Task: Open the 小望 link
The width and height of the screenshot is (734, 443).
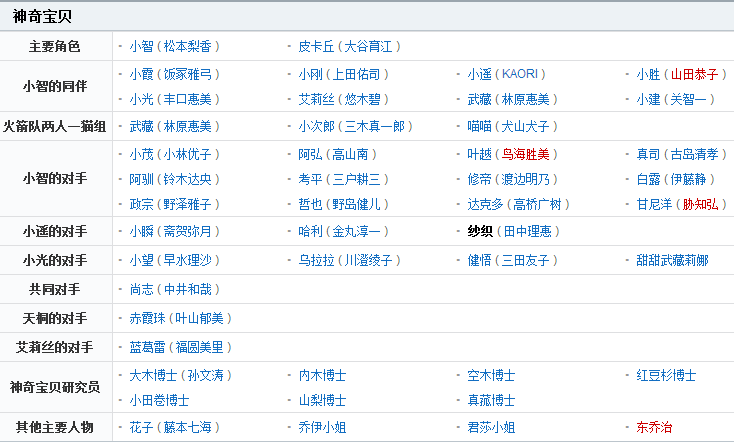Action: point(141,260)
